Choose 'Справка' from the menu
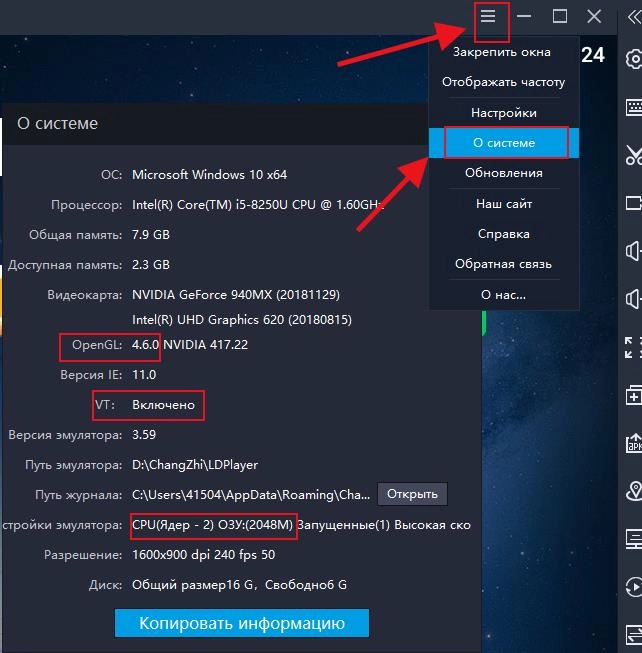Screen dimensions: 642x653 pyautogui.click(x=503, y=234)
